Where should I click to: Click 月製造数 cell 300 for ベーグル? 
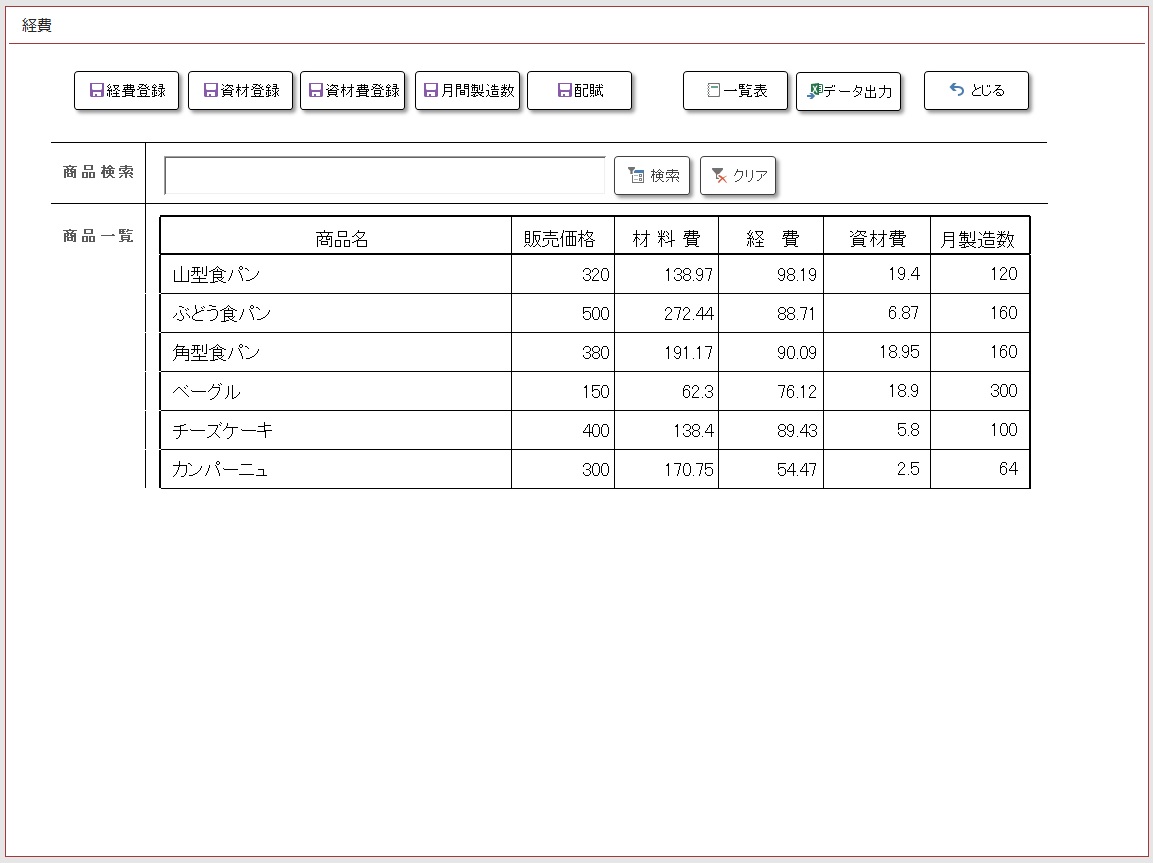pos(980,391)
